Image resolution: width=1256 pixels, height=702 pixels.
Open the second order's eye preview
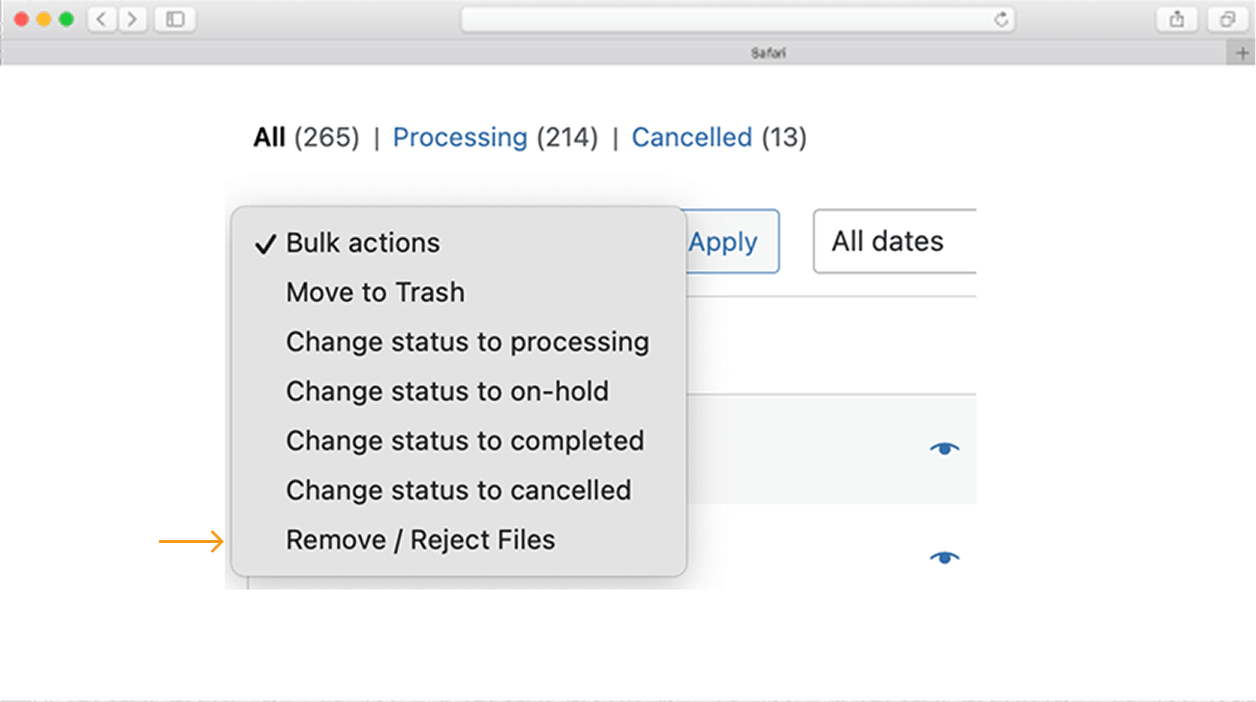[x=944, y=558]
